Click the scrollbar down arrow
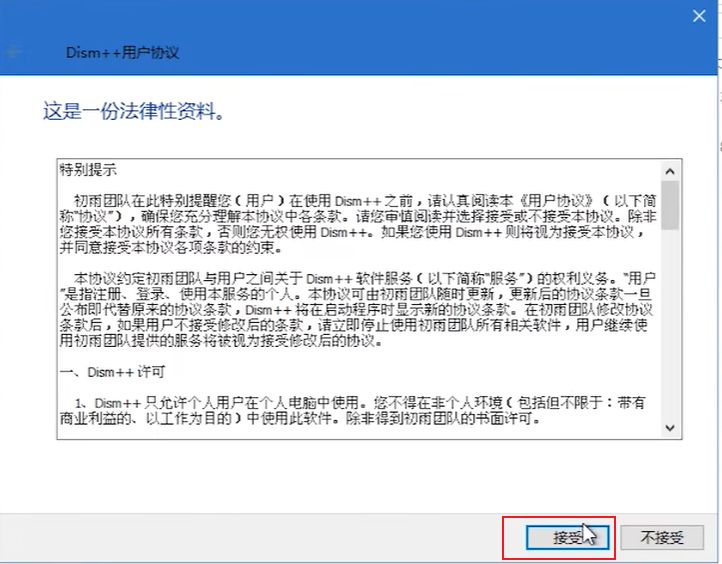722x564 pixels. pos(671,428)
